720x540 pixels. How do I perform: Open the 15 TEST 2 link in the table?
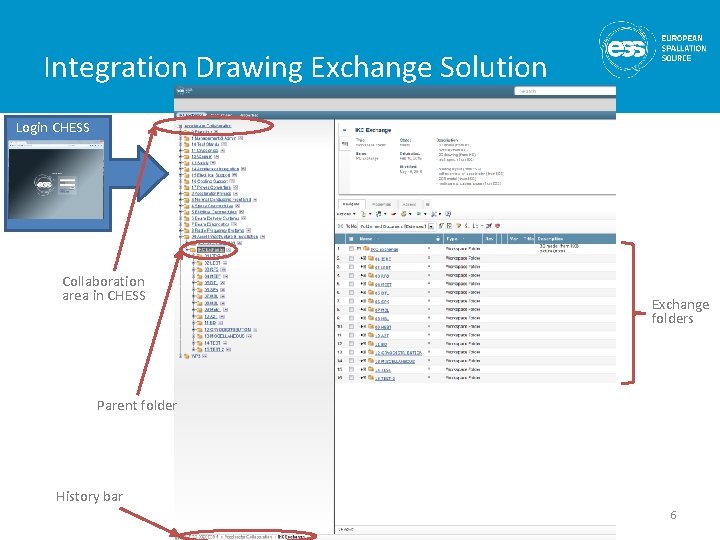point(385,378)
